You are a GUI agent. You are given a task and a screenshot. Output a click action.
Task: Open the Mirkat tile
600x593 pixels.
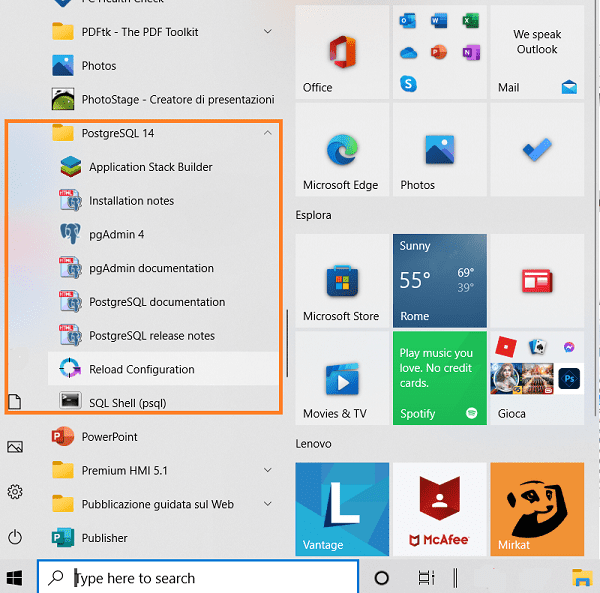point(537,509)
